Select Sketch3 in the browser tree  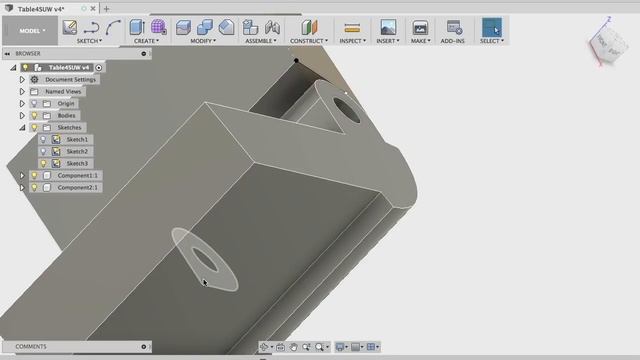[x=77, y=164]
